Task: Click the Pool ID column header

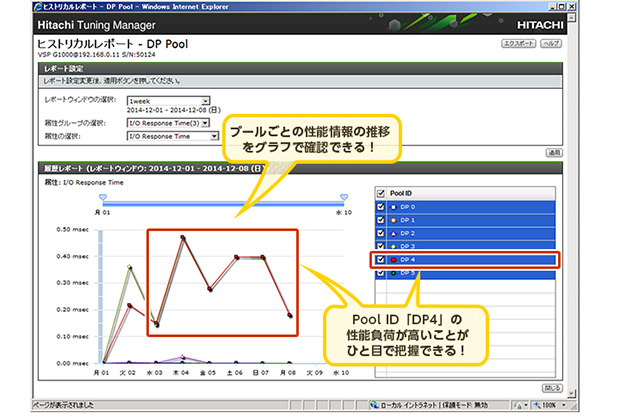Action: pyautogui.click(x=401, y=193)
